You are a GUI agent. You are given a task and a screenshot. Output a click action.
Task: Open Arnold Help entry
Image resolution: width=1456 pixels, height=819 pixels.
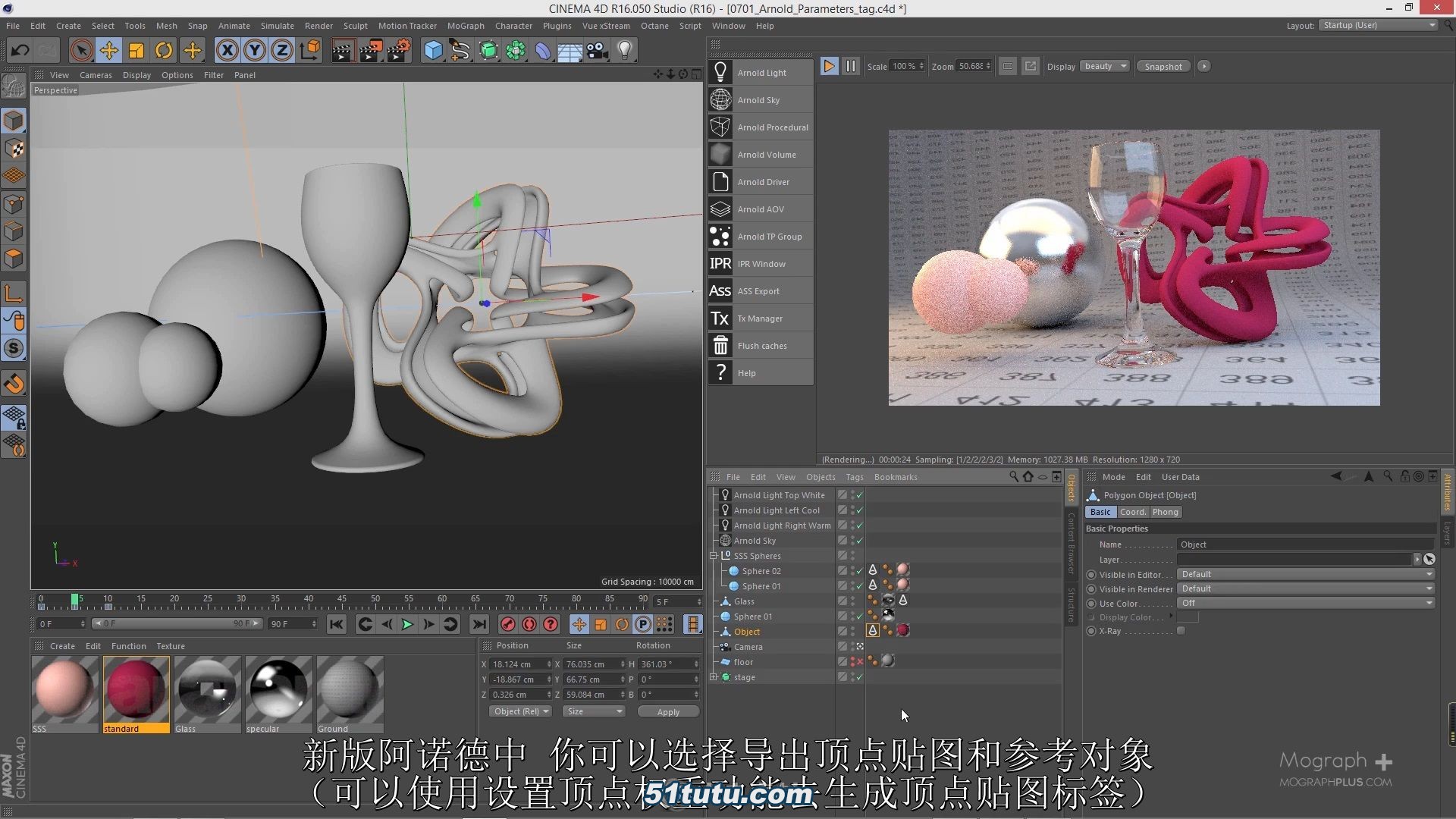761,373
